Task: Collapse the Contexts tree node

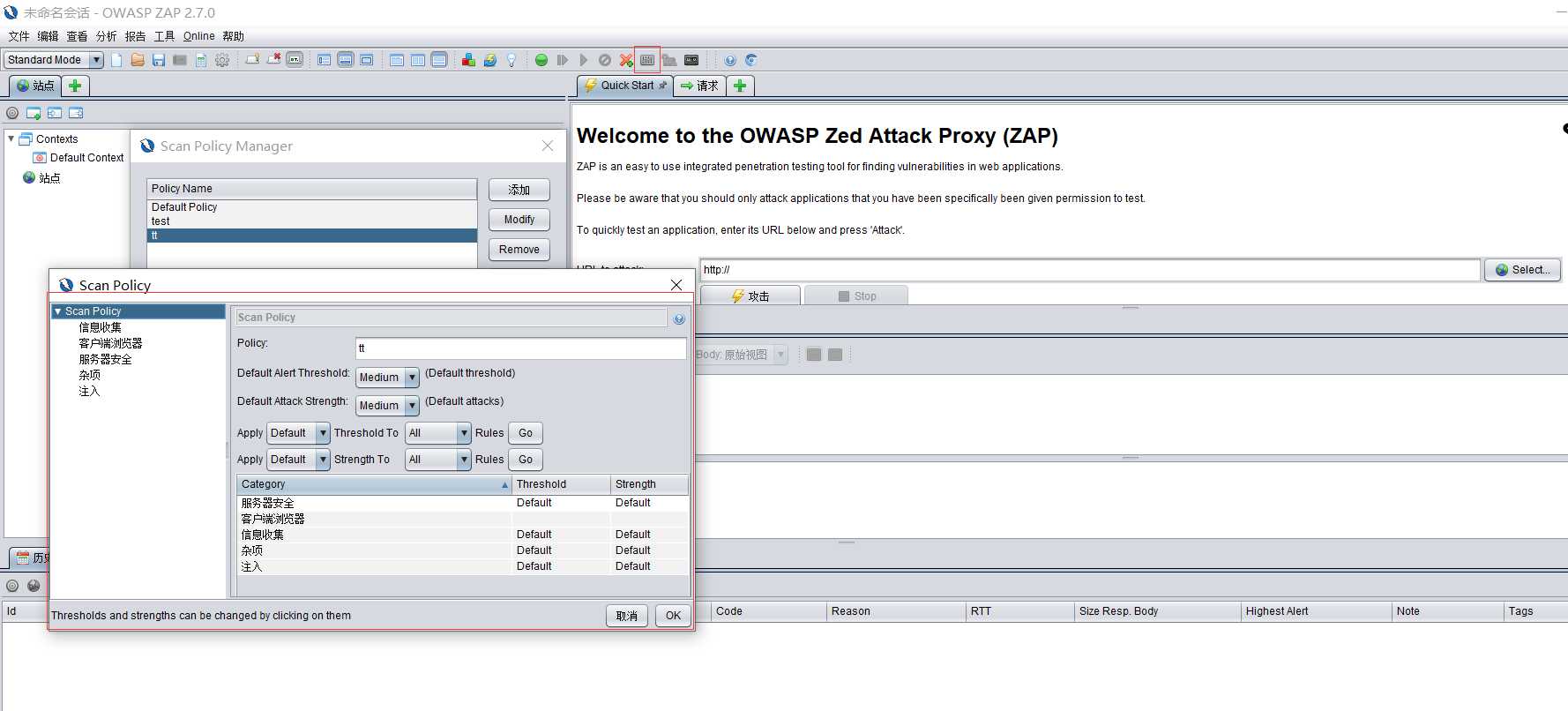Action: pos(11,138)
